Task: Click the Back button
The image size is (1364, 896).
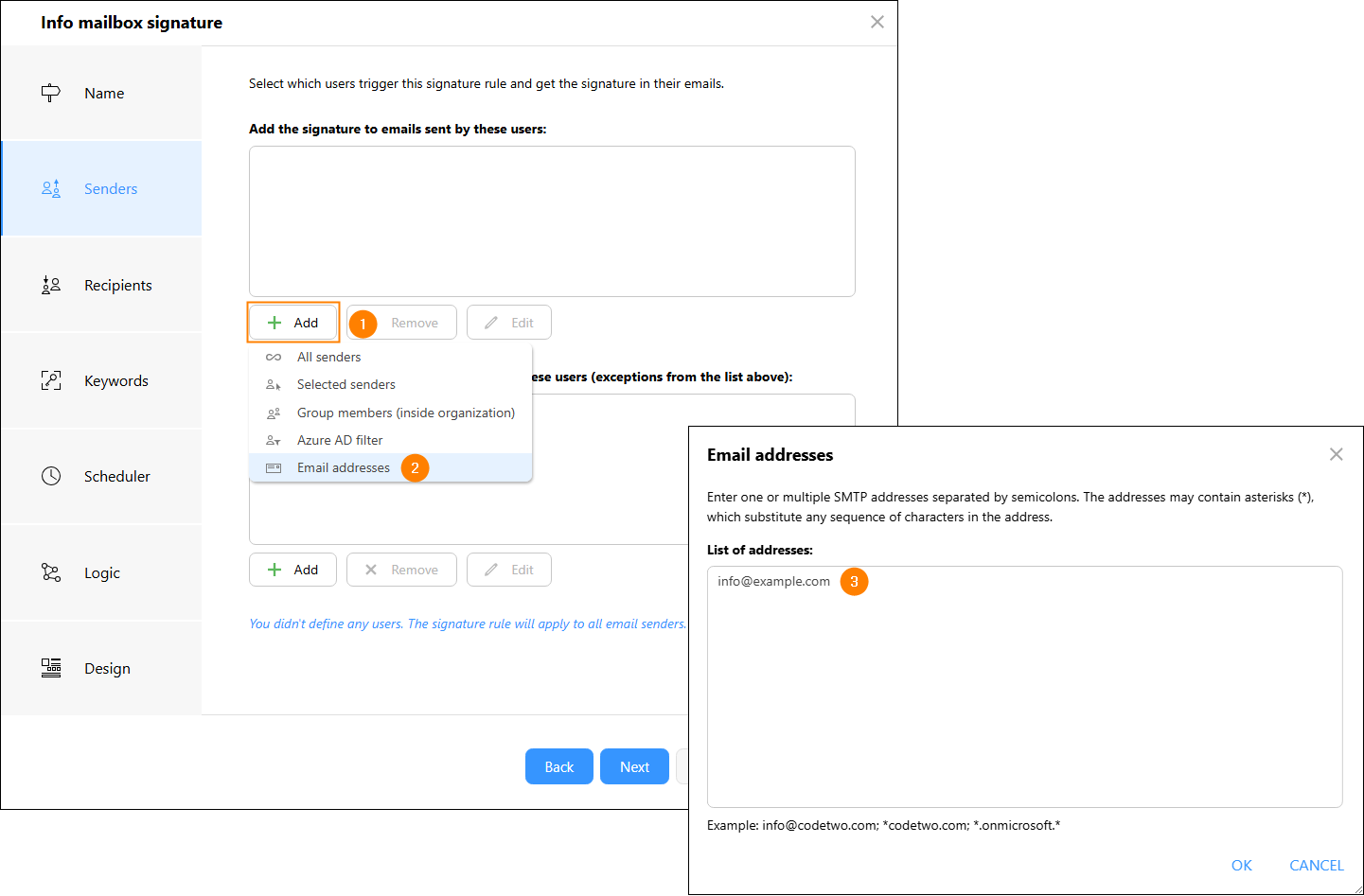Action: coord(559,766)
